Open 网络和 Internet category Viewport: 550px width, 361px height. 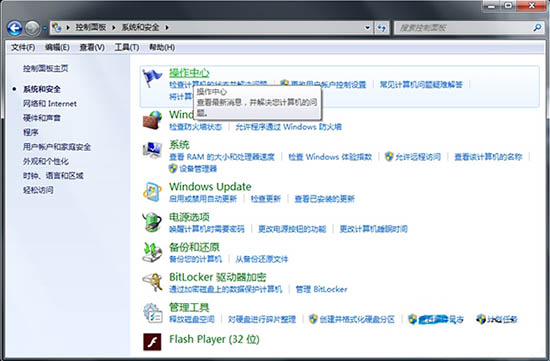50,103
